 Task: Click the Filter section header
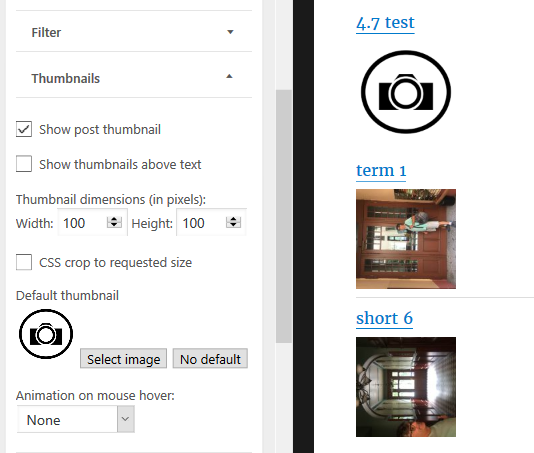(134, 32)
